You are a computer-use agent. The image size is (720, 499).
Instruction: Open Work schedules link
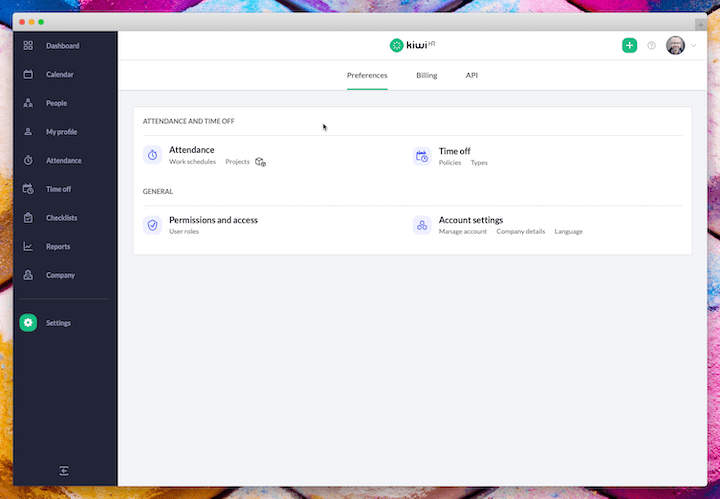[192, 162]
